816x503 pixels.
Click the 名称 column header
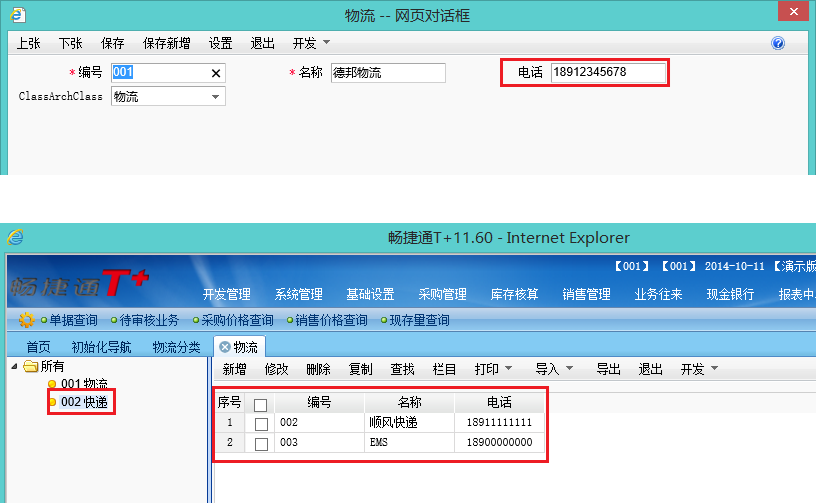point(410,402)
